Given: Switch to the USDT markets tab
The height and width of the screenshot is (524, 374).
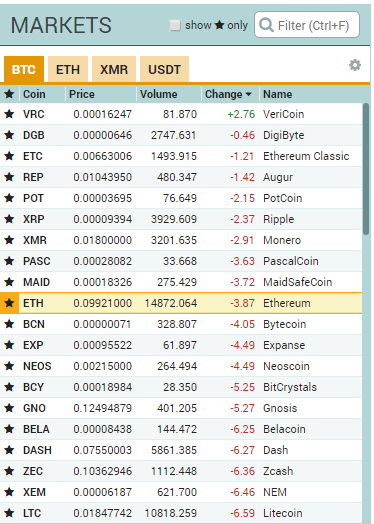Looking at the screenshot, I should (x=164, y=70).
